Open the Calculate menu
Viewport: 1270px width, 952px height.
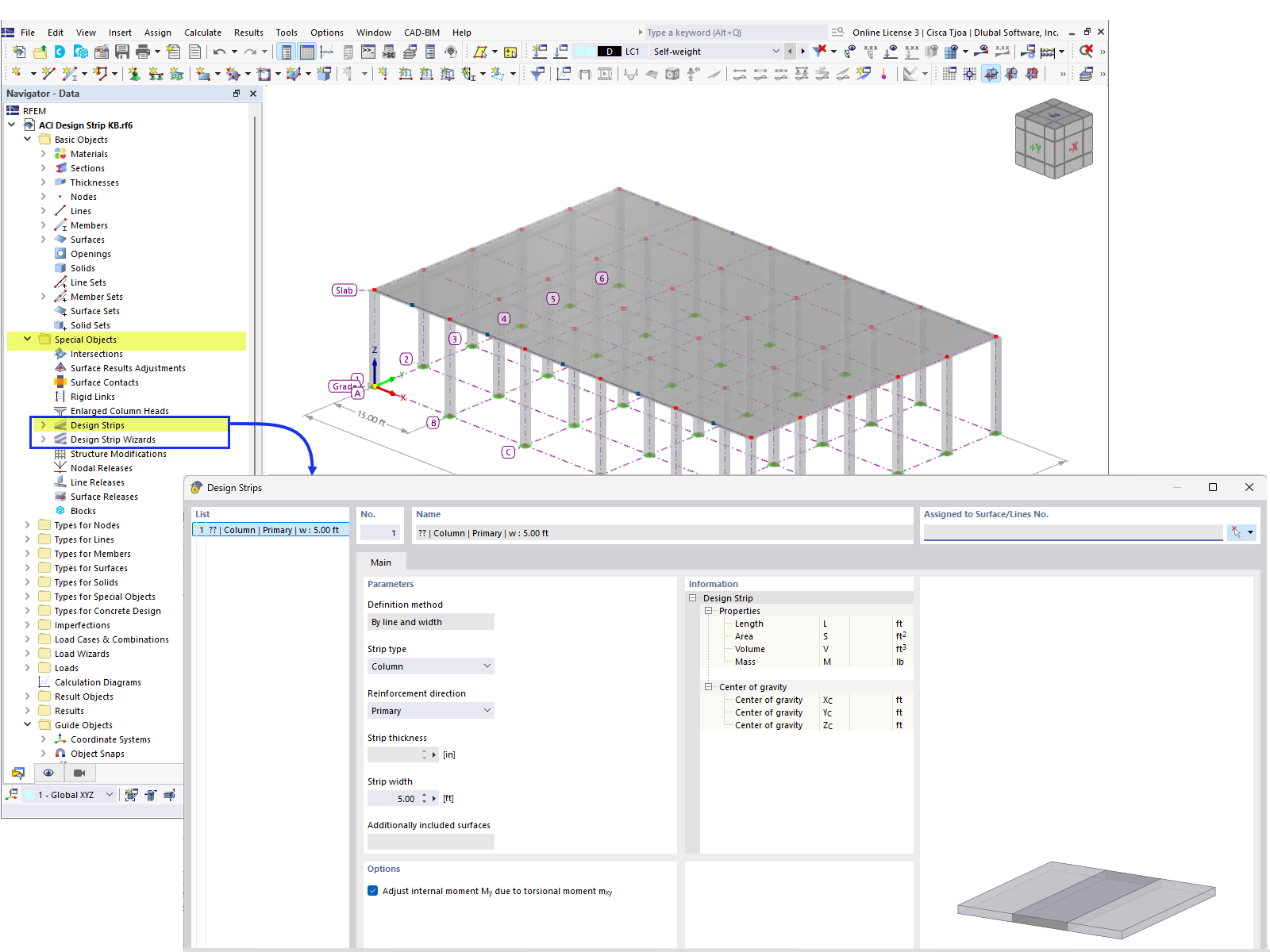pyautogui.click(x=202, y=32)
